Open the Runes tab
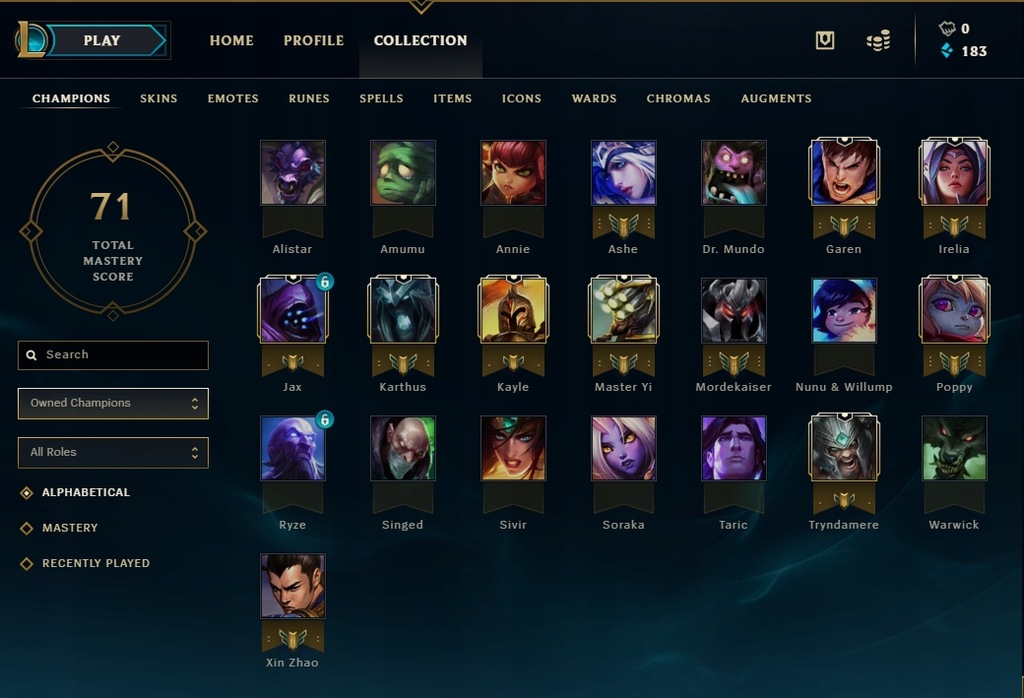The width and height of the screenshot is (1024, 698). pos(309,99)
